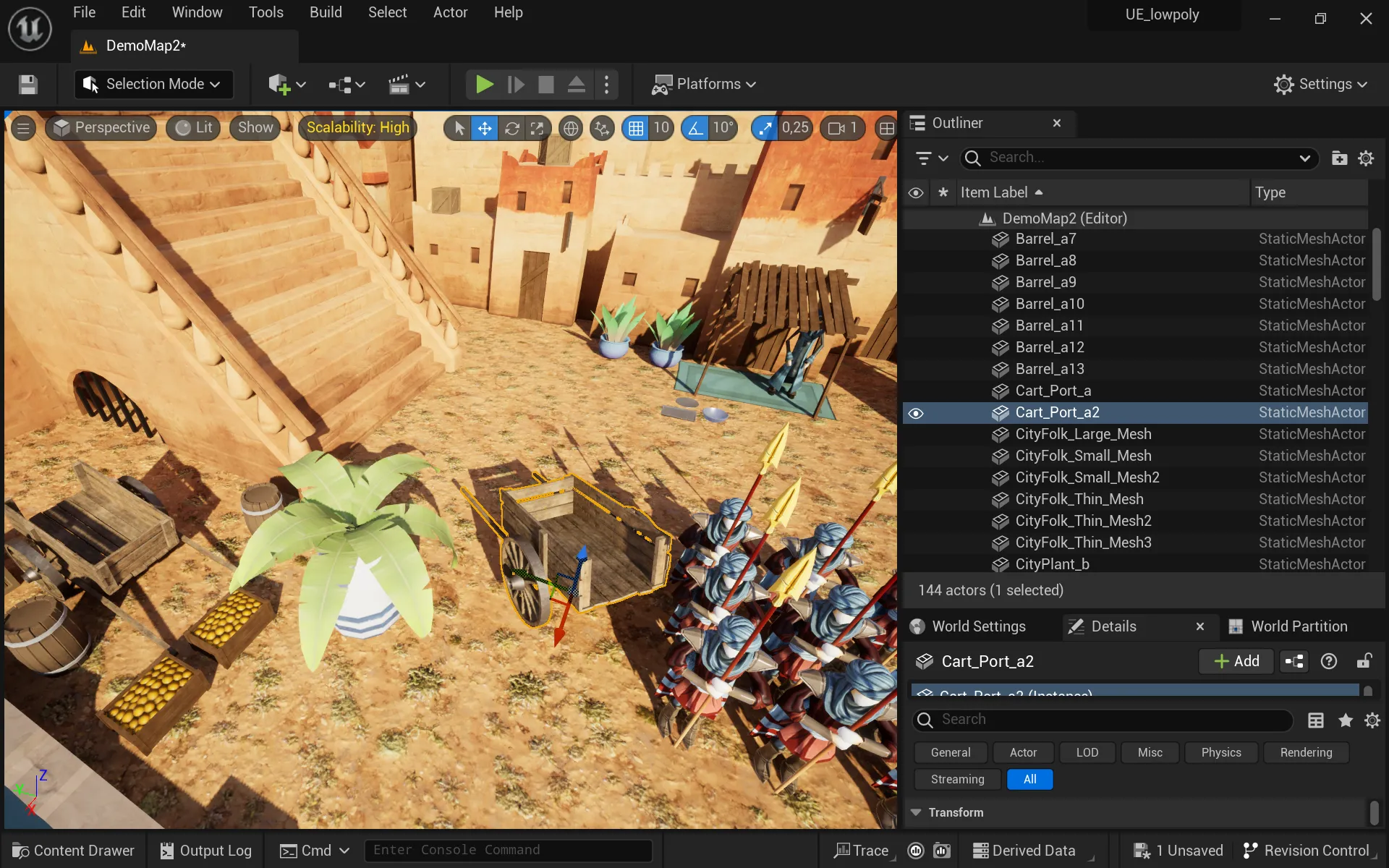The image size is (1389, 868).
Task: Hide Cart_Port_a2 with its eye icon
Action: pos(916,413)
